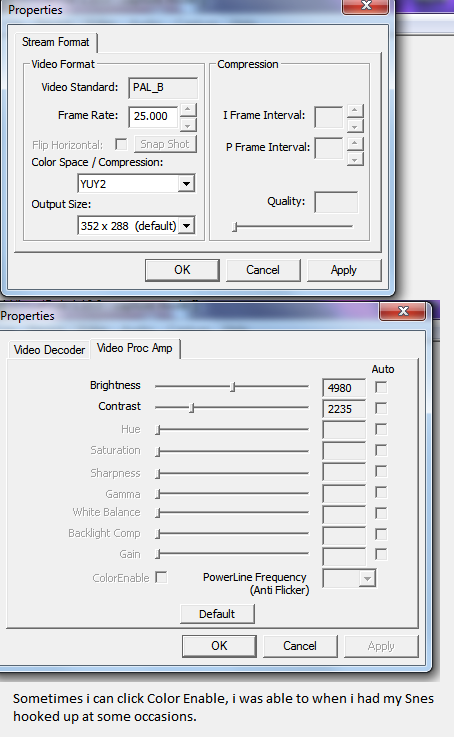Screen dimensions: 454x737
Task: Enable Auto checkbox for Brightness
Action: [x=381, y=387]
